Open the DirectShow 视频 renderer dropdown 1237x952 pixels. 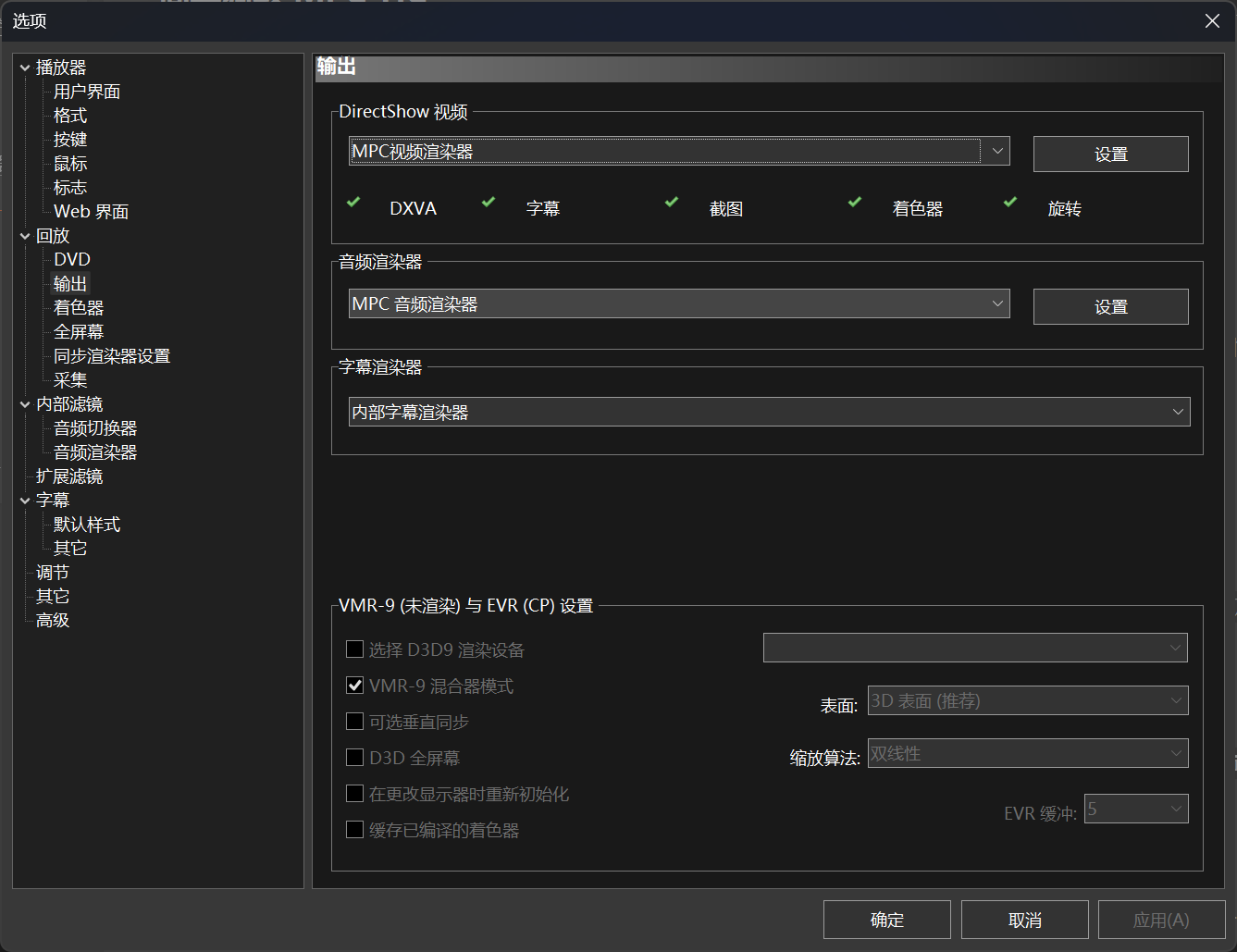[x=997, y=151]
